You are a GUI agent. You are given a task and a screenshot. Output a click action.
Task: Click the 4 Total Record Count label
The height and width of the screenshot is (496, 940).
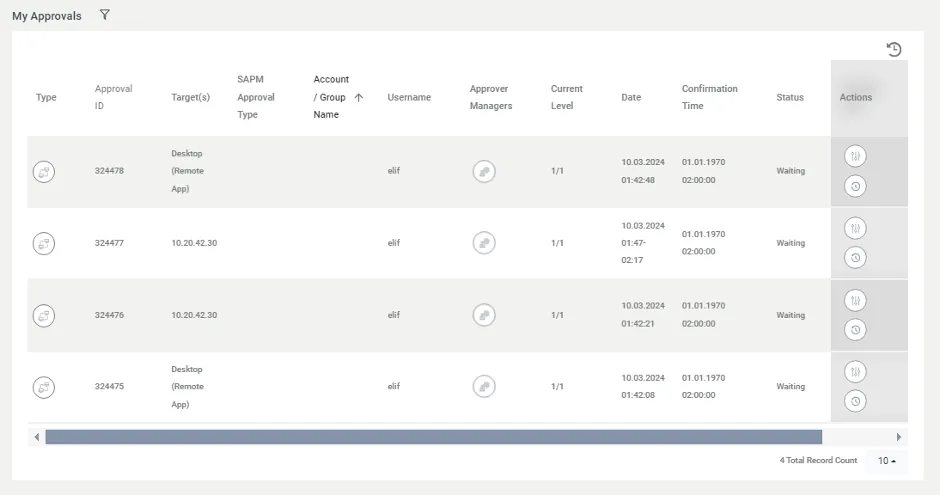818,461
